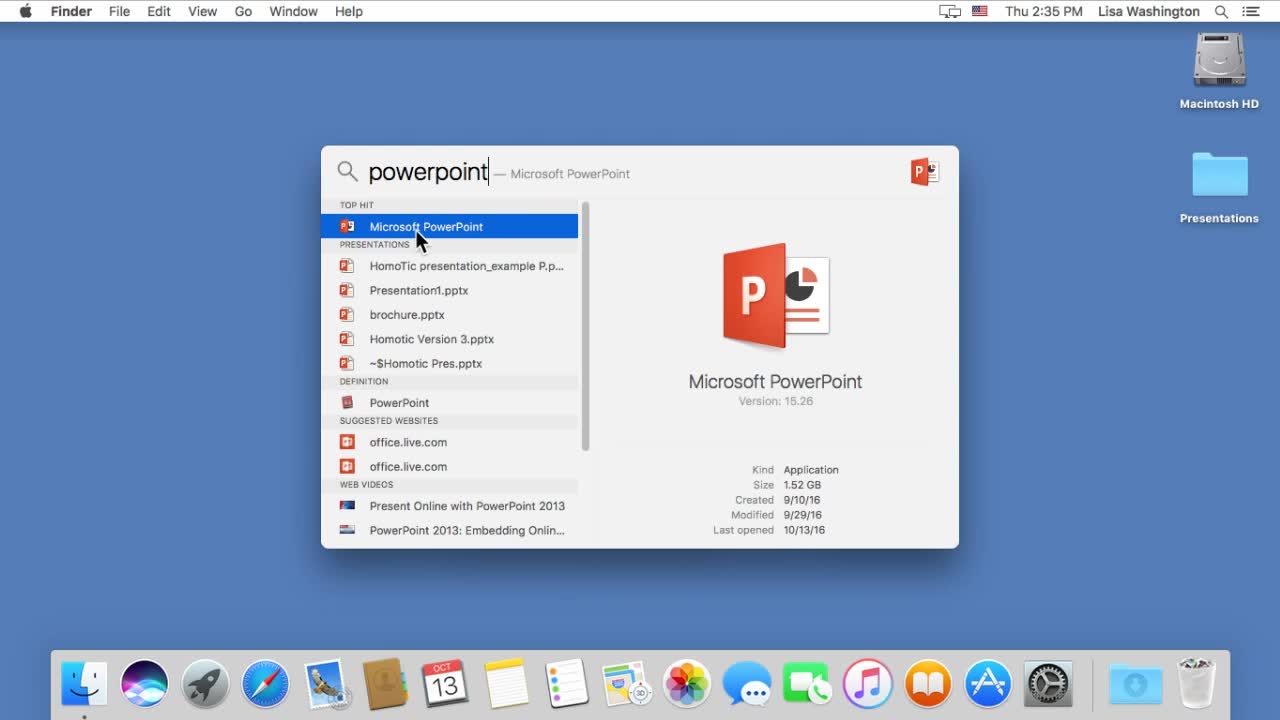Click the Spotlight magnifier in menu bar

pyautogui.click(x=1221, y=11)
